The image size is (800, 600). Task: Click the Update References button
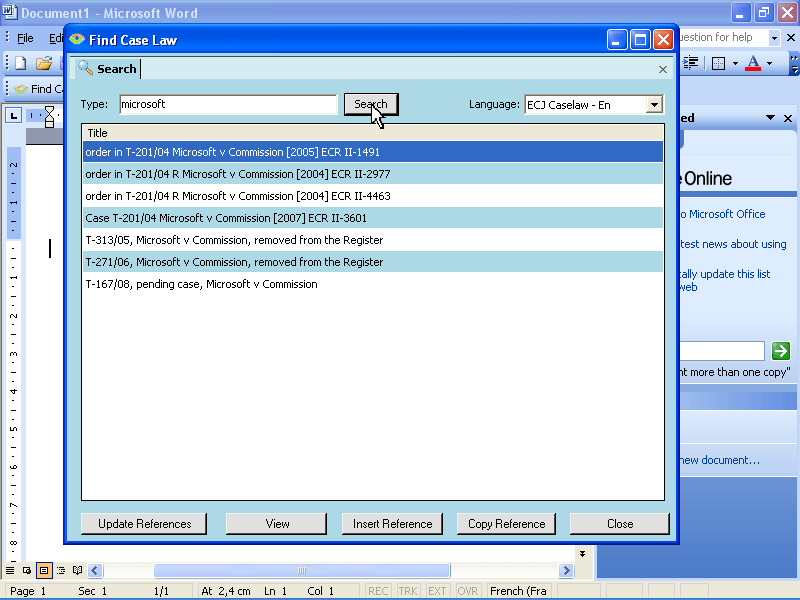tap(144, 524)
